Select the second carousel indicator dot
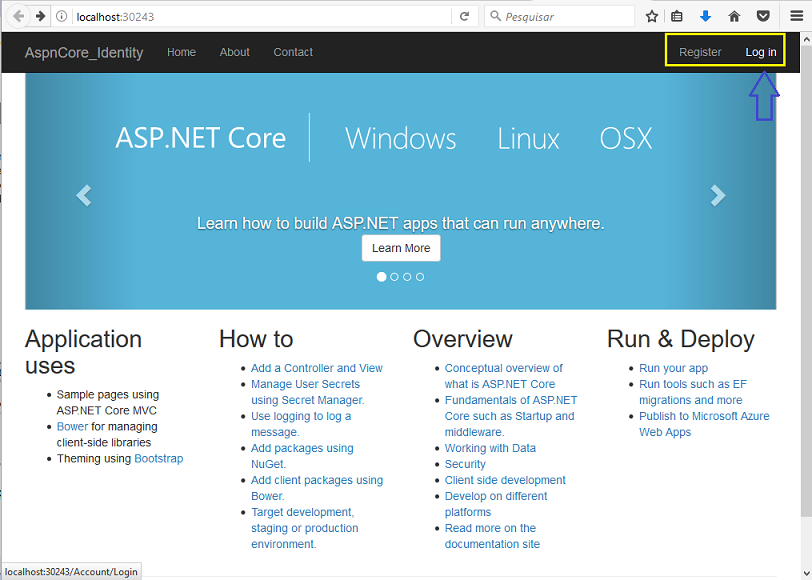The width and height of the screenshot is (812, 580). click(x=395, y=277)
